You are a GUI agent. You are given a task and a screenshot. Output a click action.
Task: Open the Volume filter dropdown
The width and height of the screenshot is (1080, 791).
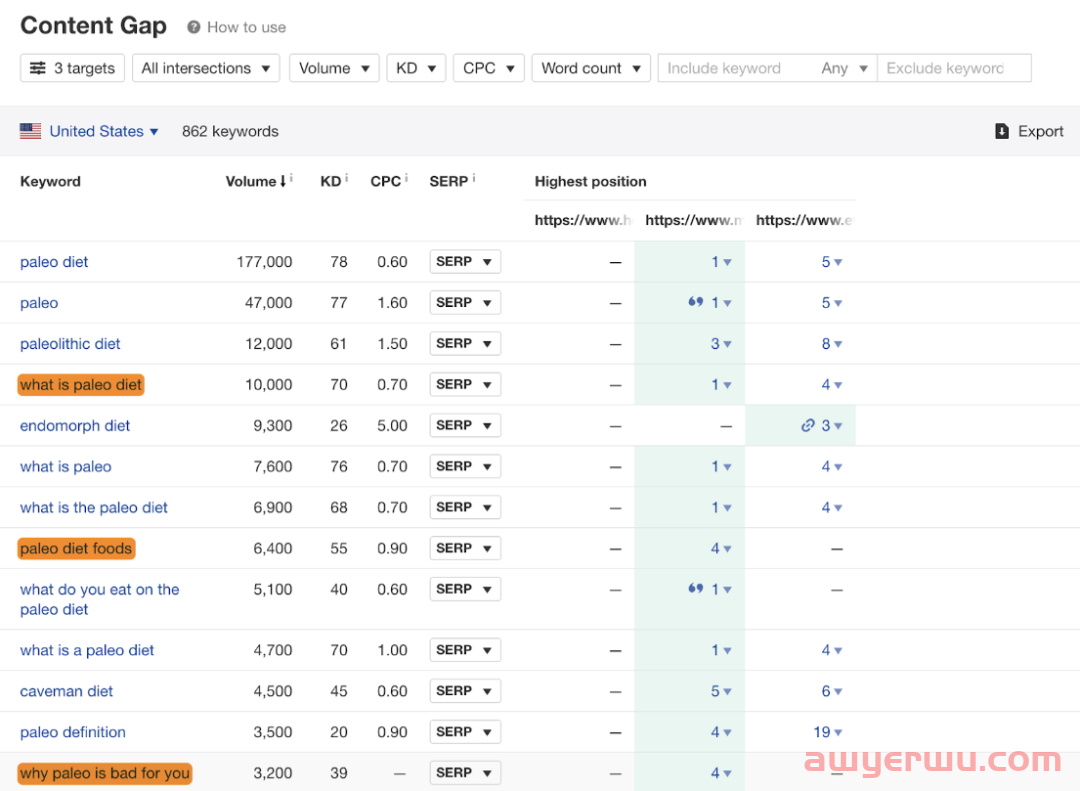334,68
